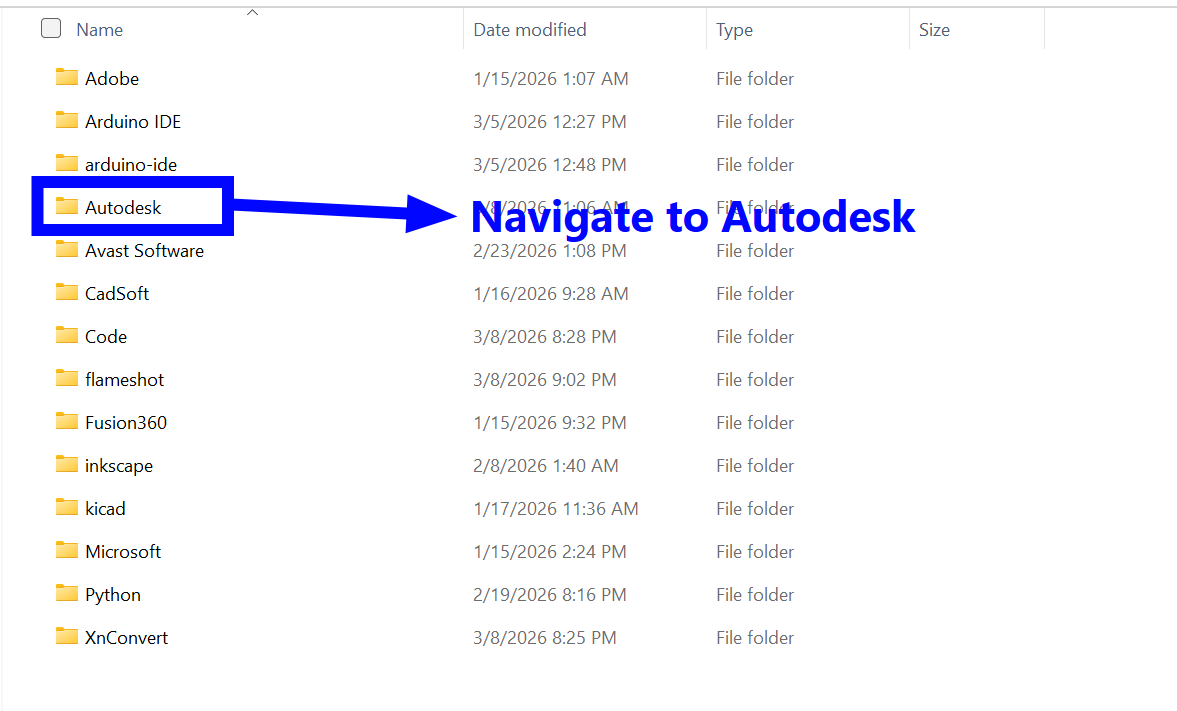Click the Arduino IDE folder icon

67,121
